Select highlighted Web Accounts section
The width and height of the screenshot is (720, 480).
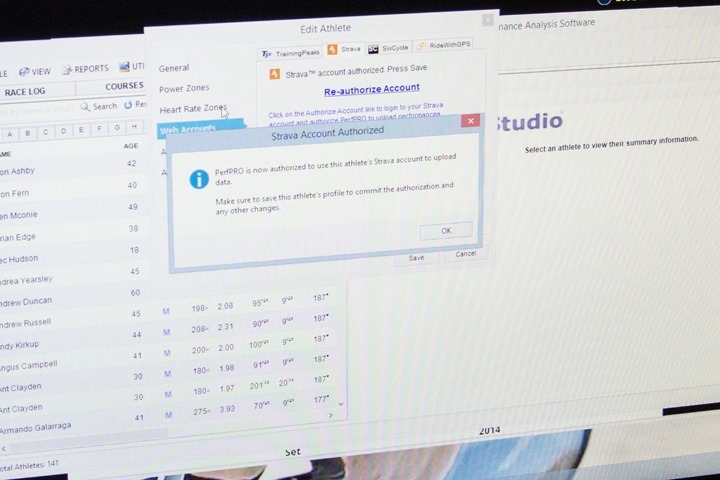pos(200,128)
